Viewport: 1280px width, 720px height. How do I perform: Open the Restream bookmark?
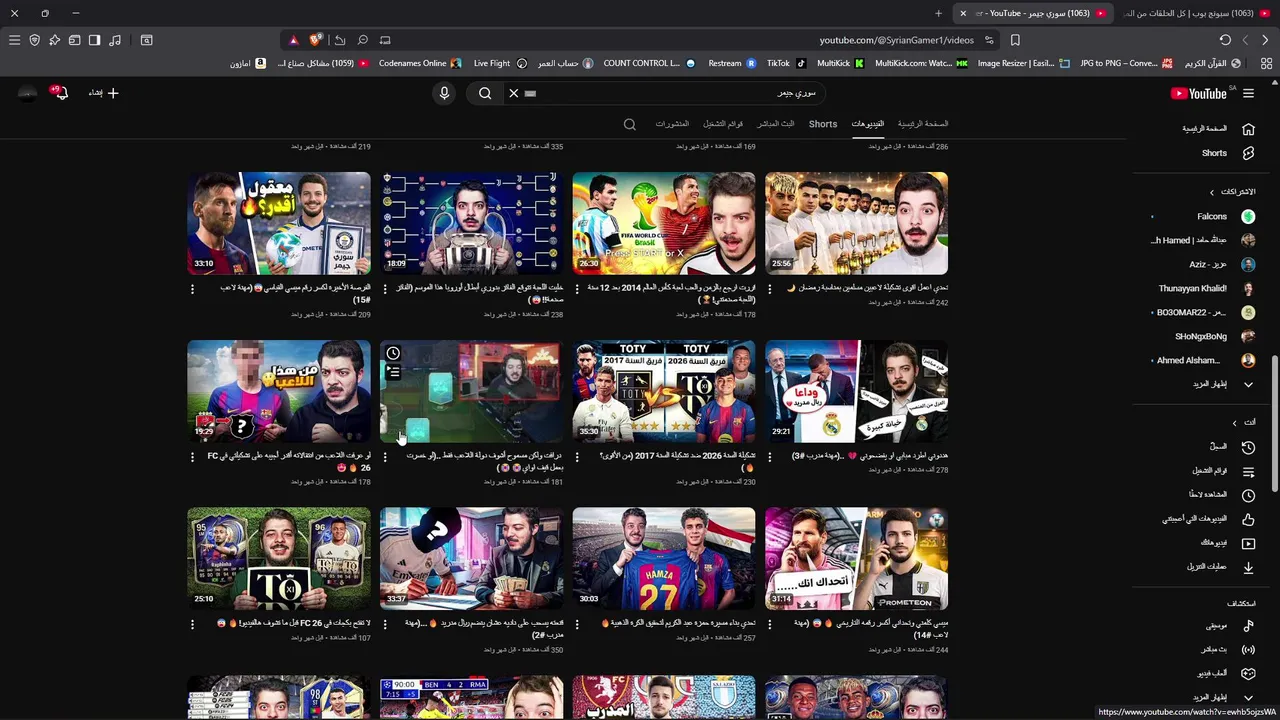pos(732,63)
